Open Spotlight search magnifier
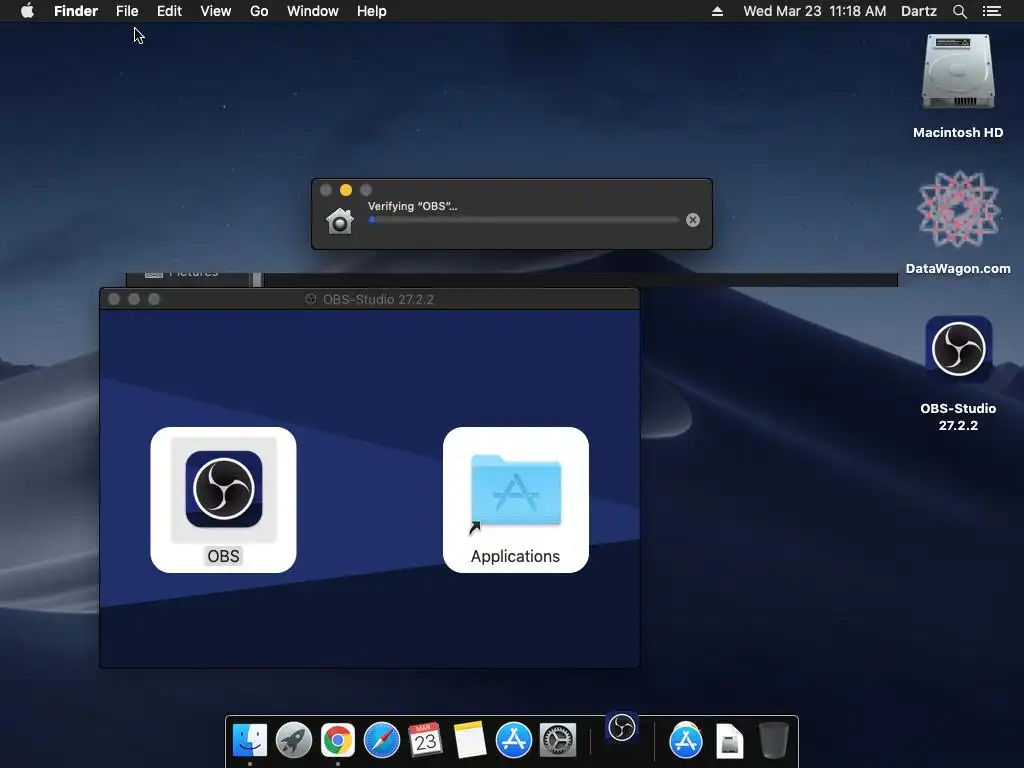This screenshot has height=768, width=1024. click(x=959, y=11)
